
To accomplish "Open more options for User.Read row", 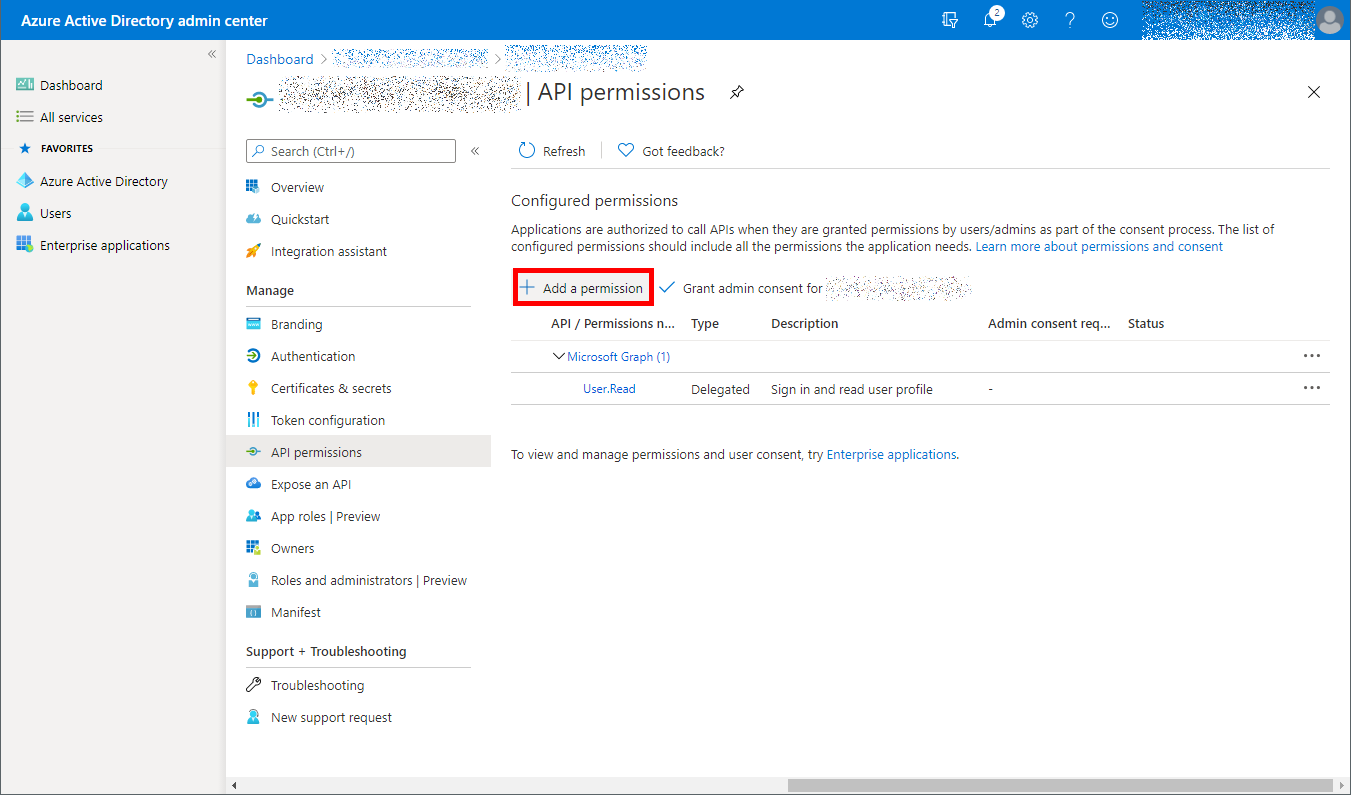I will (x=1311, y=388).
